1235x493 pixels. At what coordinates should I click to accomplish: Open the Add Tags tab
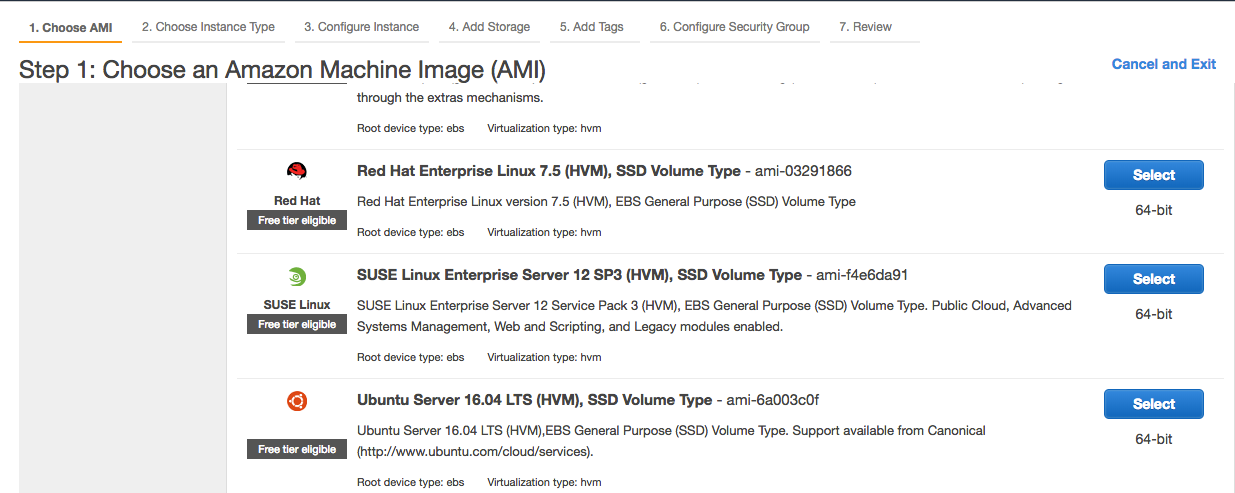[x=592, y=27]
